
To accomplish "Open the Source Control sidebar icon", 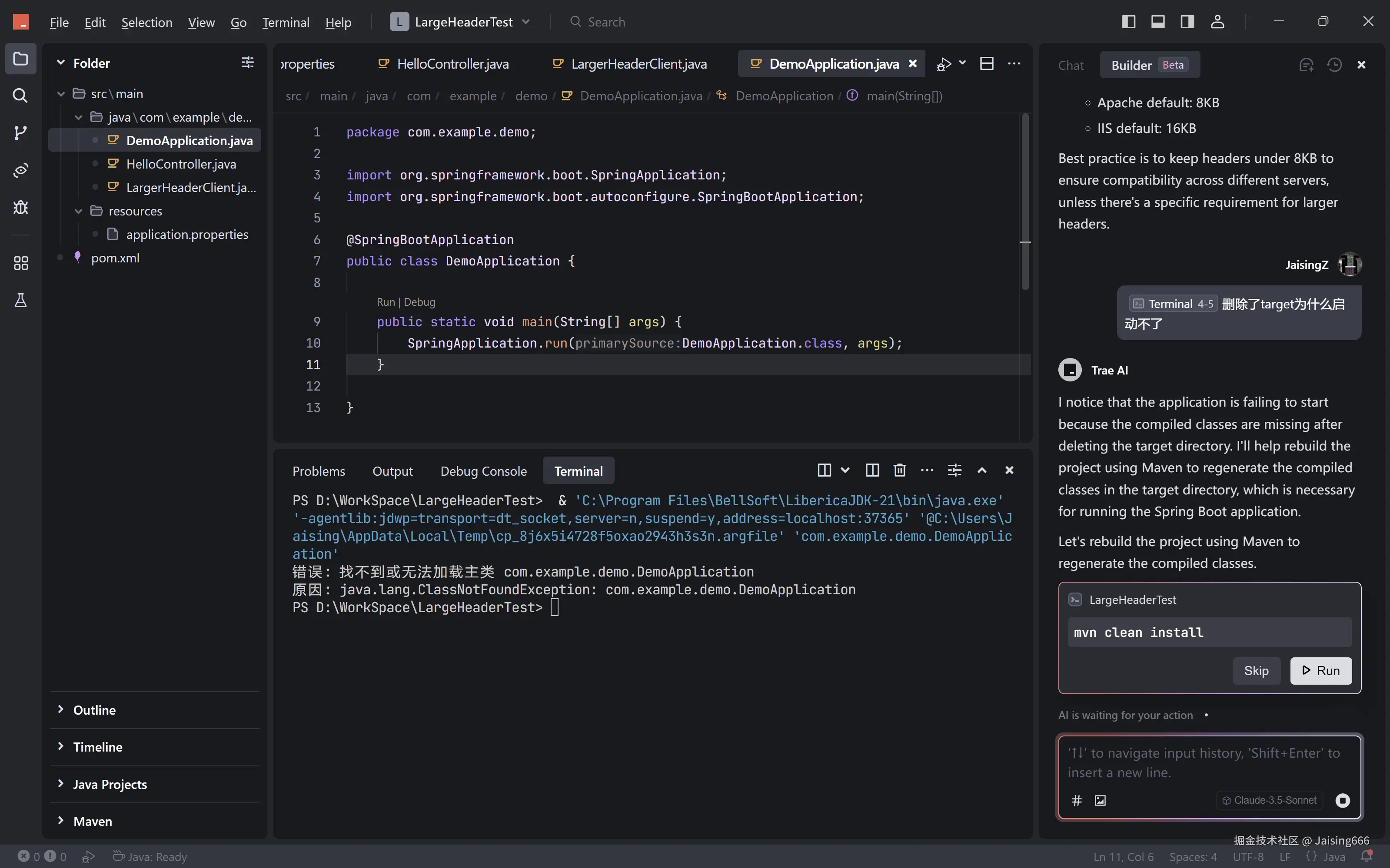I will tap(20, 133).
